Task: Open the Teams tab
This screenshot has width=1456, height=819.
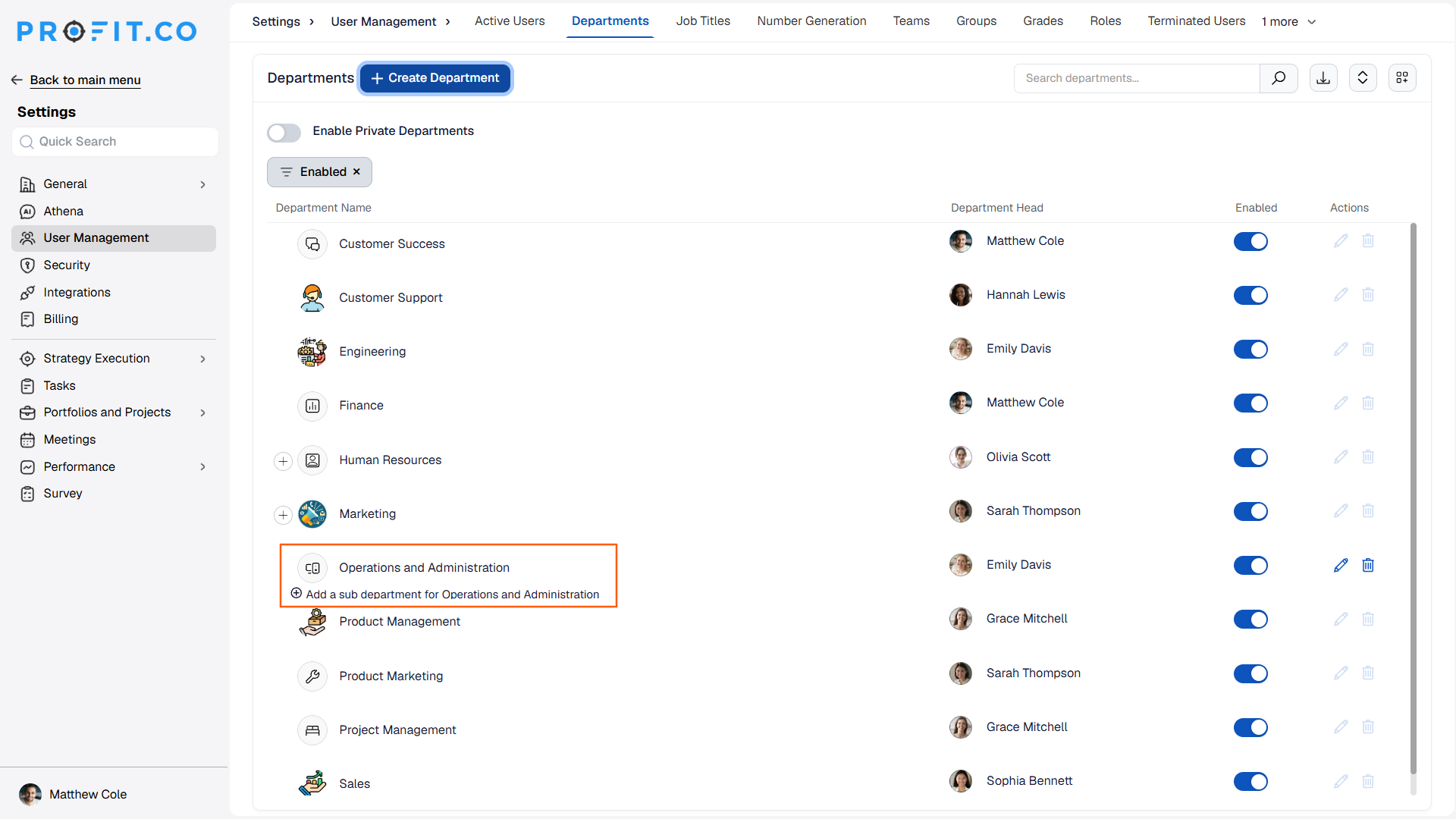Action: 911,21
